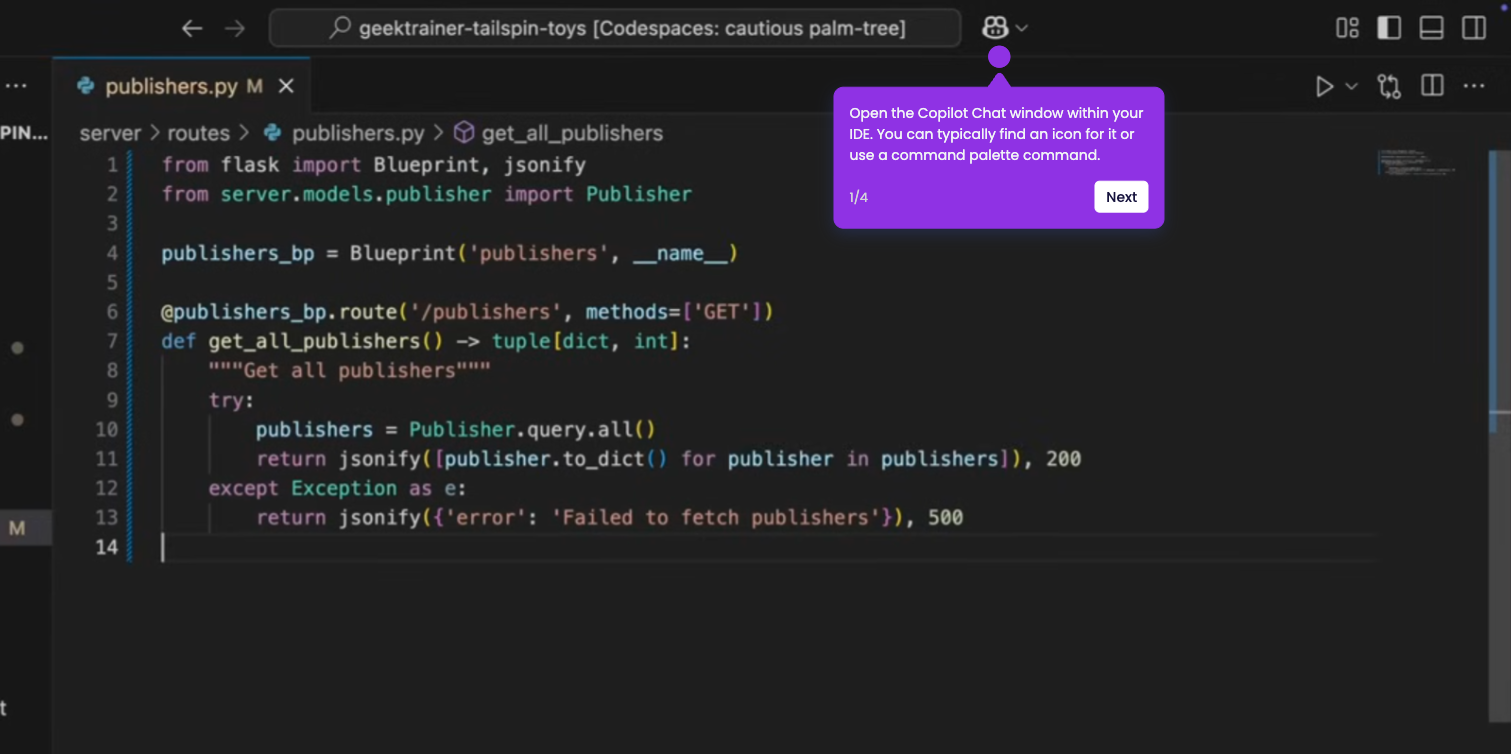The width and height of the screenshot is (1511, 754).
Task: Click the minimap code preview
Action: point(1417,162)
